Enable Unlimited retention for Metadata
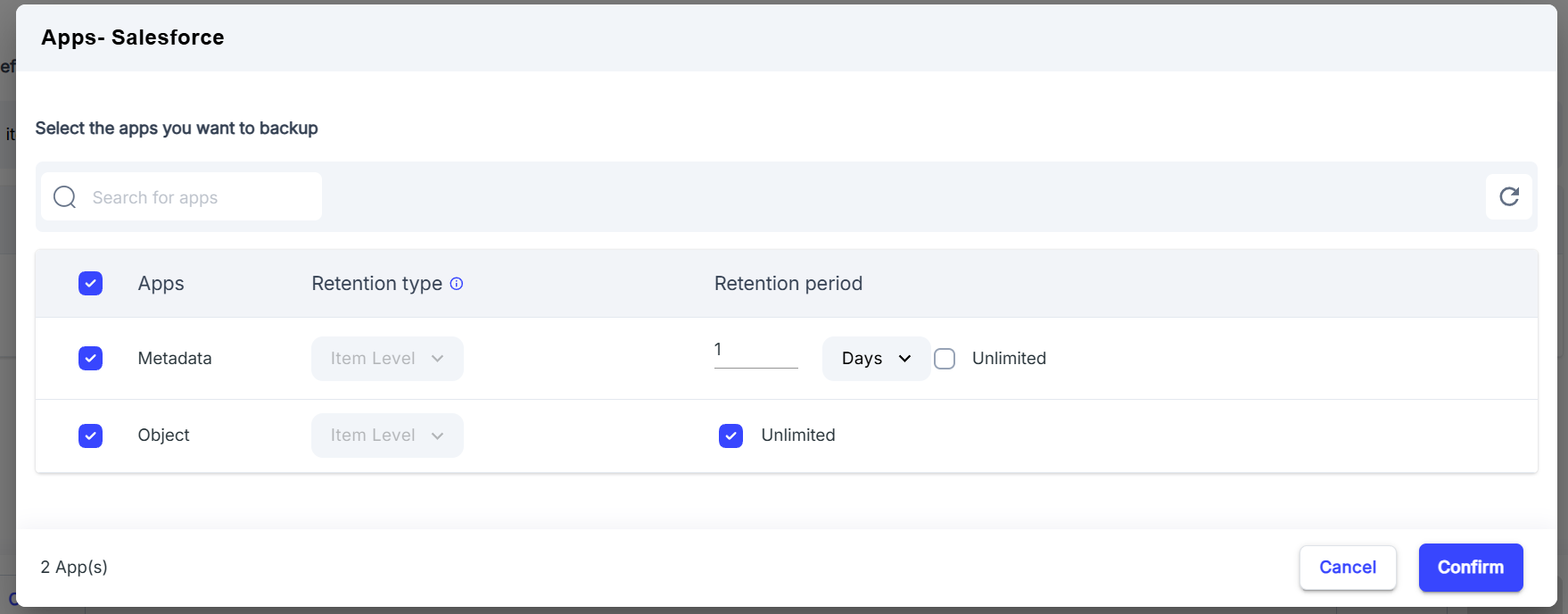Screen dimensions: 1568x614 point(945,359)
